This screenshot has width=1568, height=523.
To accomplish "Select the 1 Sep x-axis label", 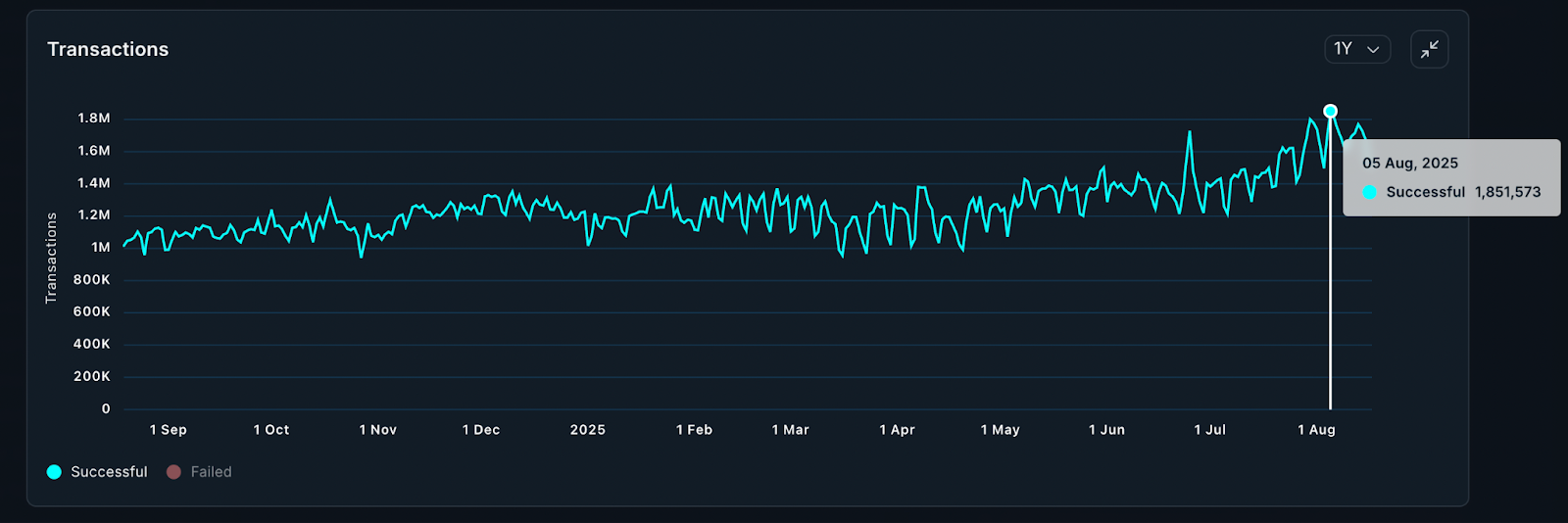I will (168, 430).
